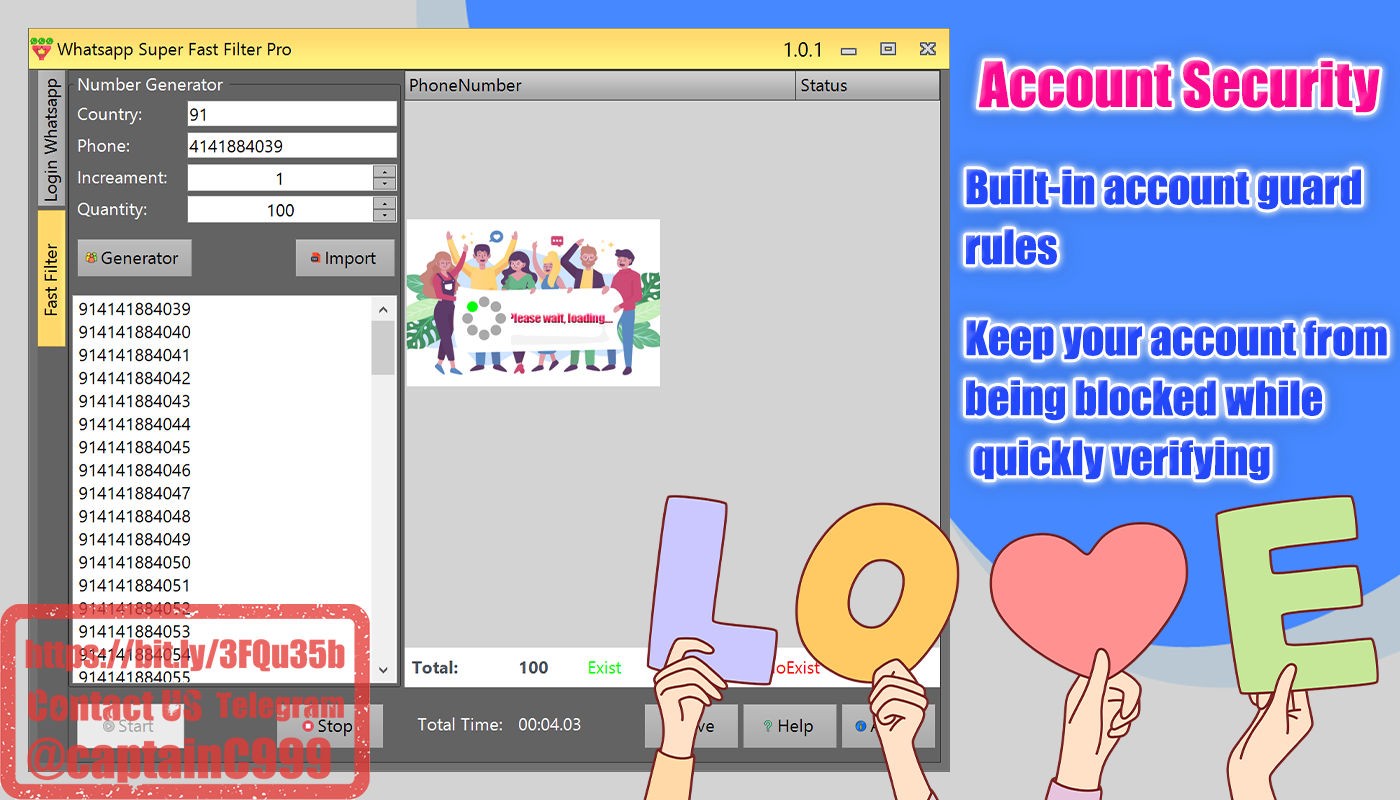This screenshot has height=800, width=1400.
Task: Select number 914141884044 in list
Action: click(x=134, y=424)
